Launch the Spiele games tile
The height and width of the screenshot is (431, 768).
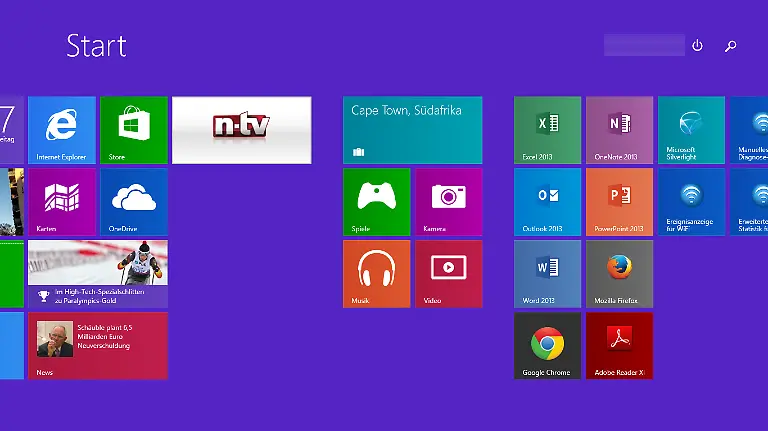(x=377, y=202)
